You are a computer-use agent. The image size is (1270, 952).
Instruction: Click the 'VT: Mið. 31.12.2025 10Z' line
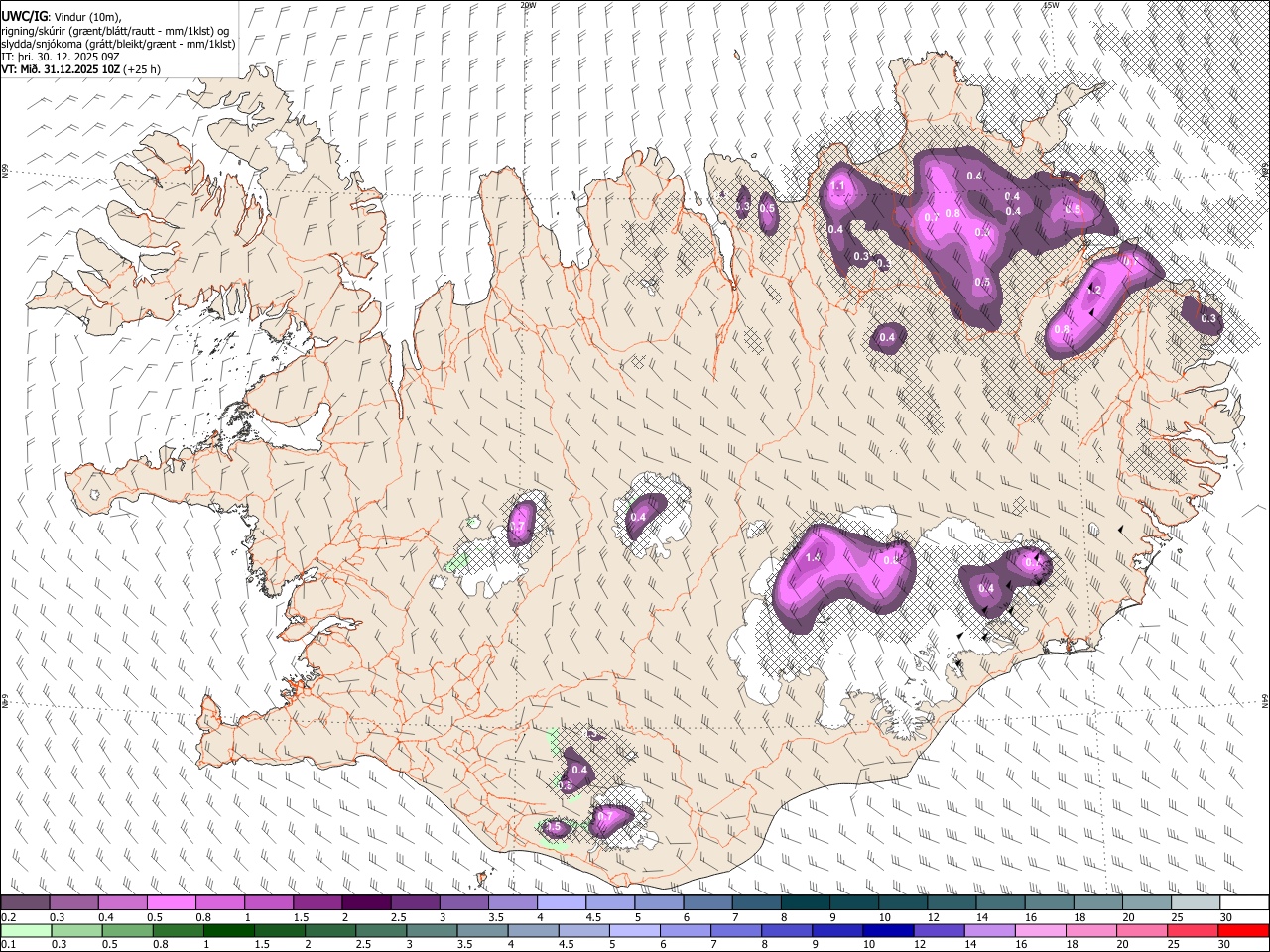61,69
